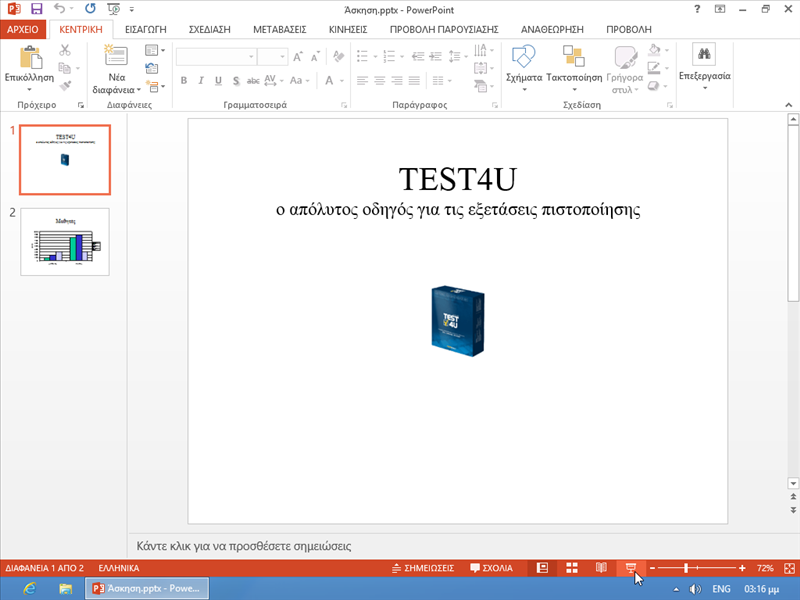Image resolution: width=800 pixels, height=600 pixels.
Task: Increase the font size
Action: (297, 56)
